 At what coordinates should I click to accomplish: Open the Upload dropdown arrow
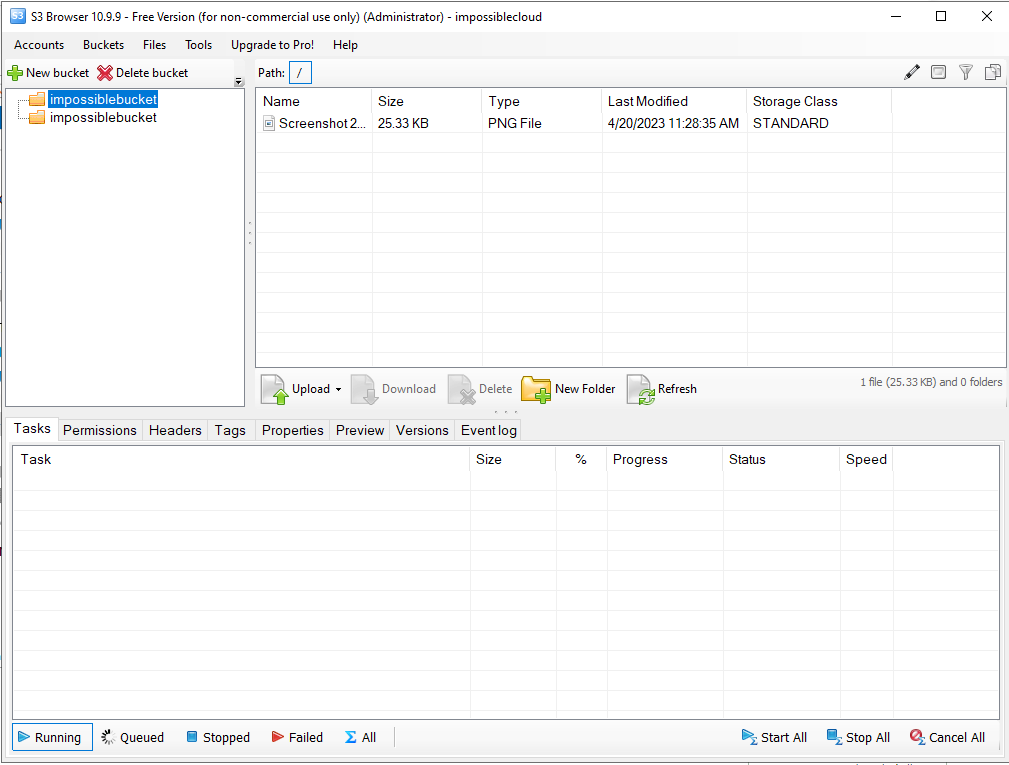tap(338, 389)
